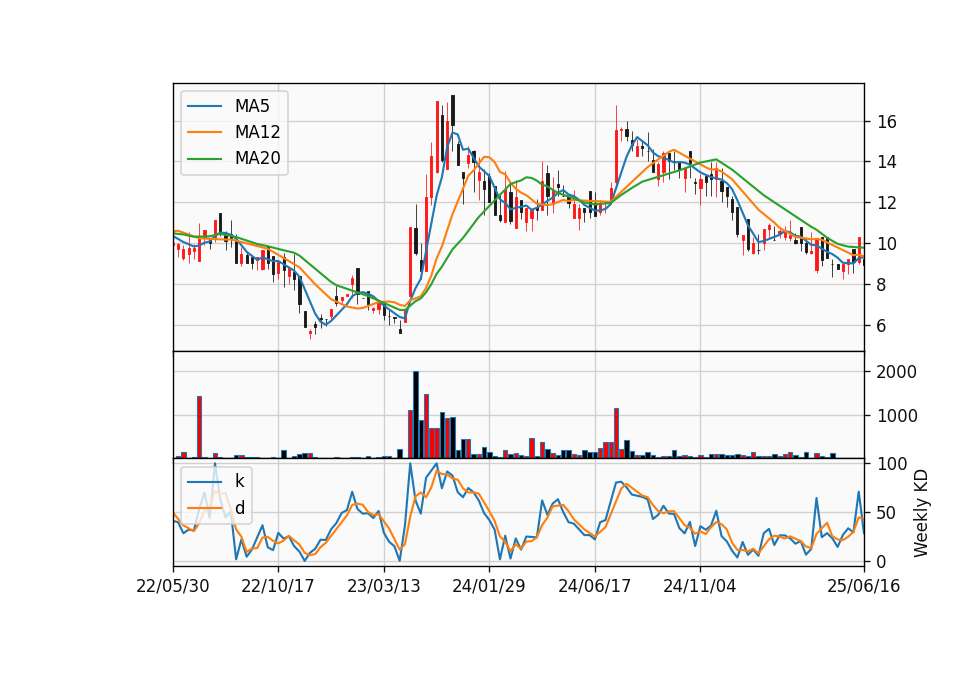Viewport: 960px width, 690px height.
Task: Click the Weekly KD axis title
Action: point(921,513)
